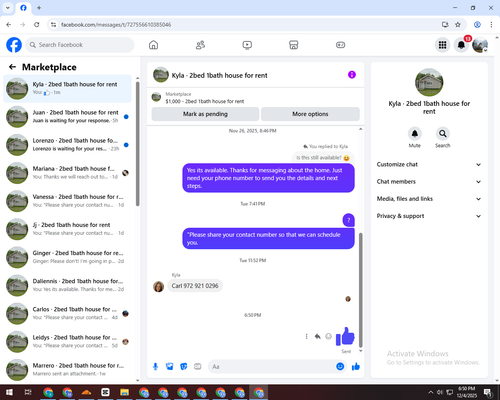Image resolution: width=500 pixels, height=400 pixels.
Task: Open the apps menu grid icon
Action: [x=442, y=45]
